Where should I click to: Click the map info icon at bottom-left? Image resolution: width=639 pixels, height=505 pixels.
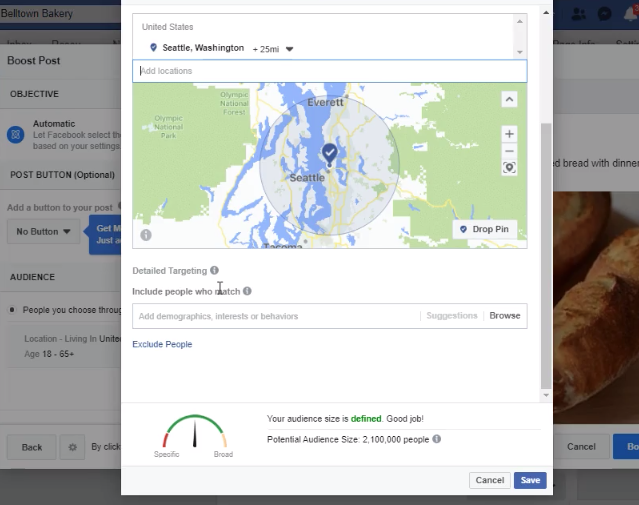click(146, 235)
